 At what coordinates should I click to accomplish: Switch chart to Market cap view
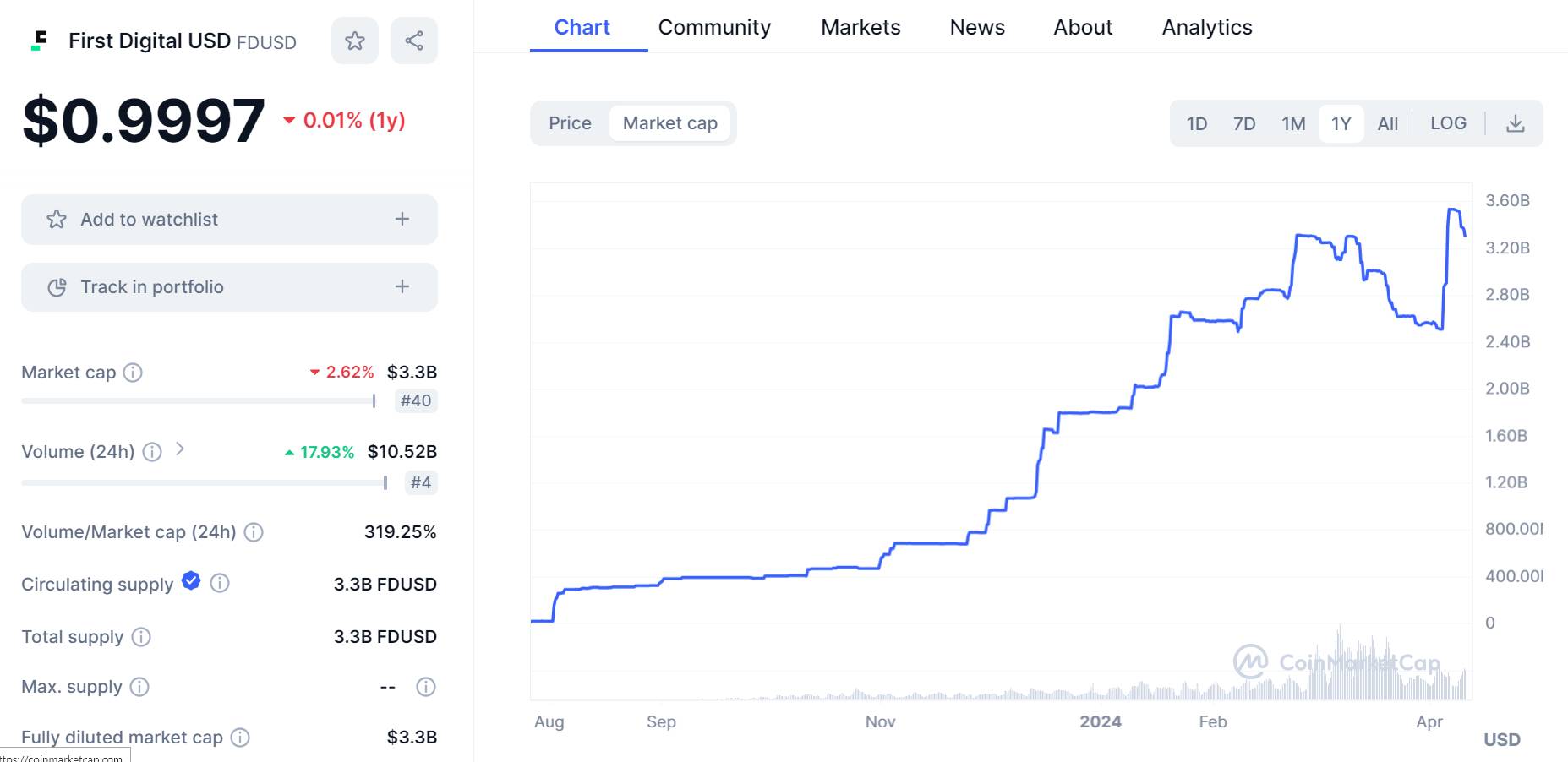670,123
